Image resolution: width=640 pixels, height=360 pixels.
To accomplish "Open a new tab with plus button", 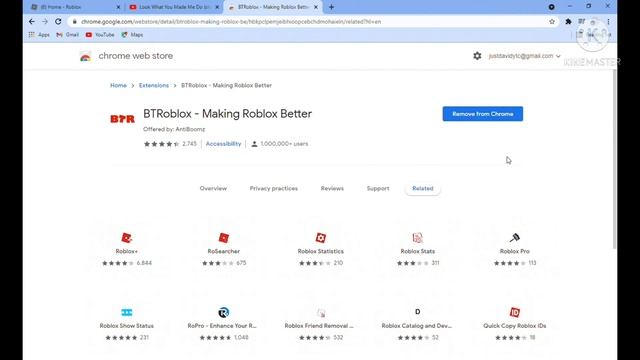I will click(331, 7).
